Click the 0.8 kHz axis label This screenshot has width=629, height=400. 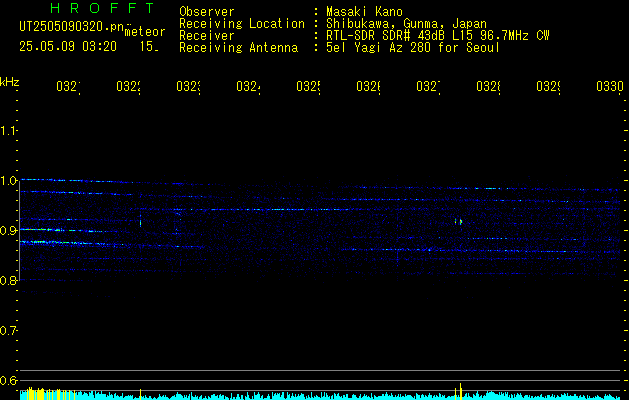coord(8,280)
